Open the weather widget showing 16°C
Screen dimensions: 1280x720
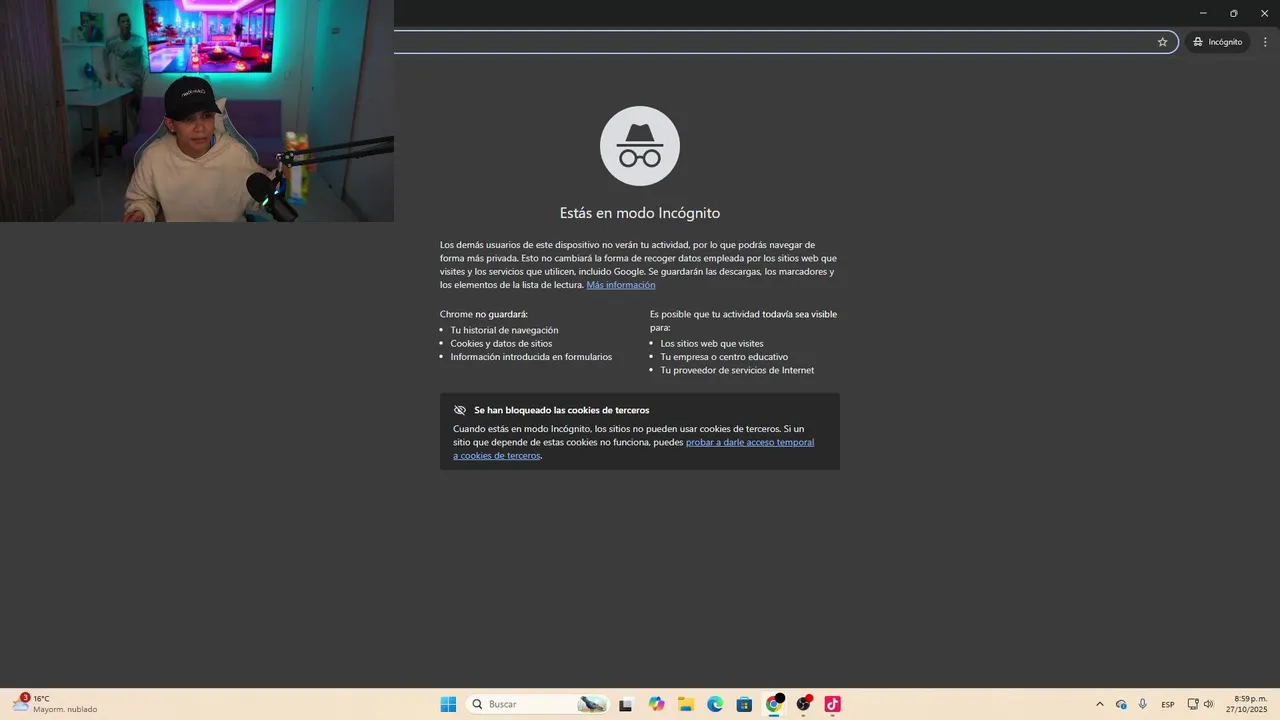(55, 704)
